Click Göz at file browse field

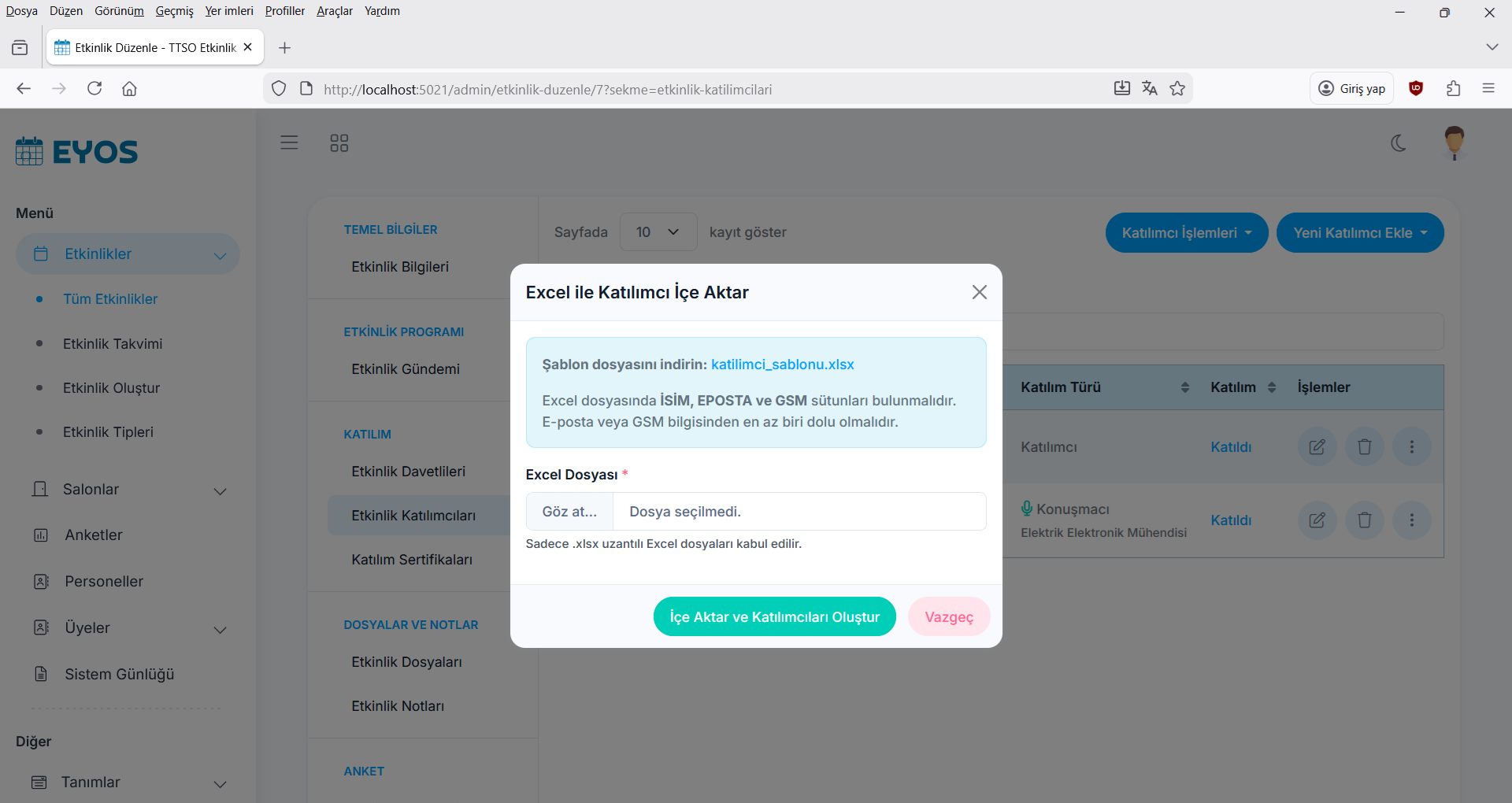[569, 512]
